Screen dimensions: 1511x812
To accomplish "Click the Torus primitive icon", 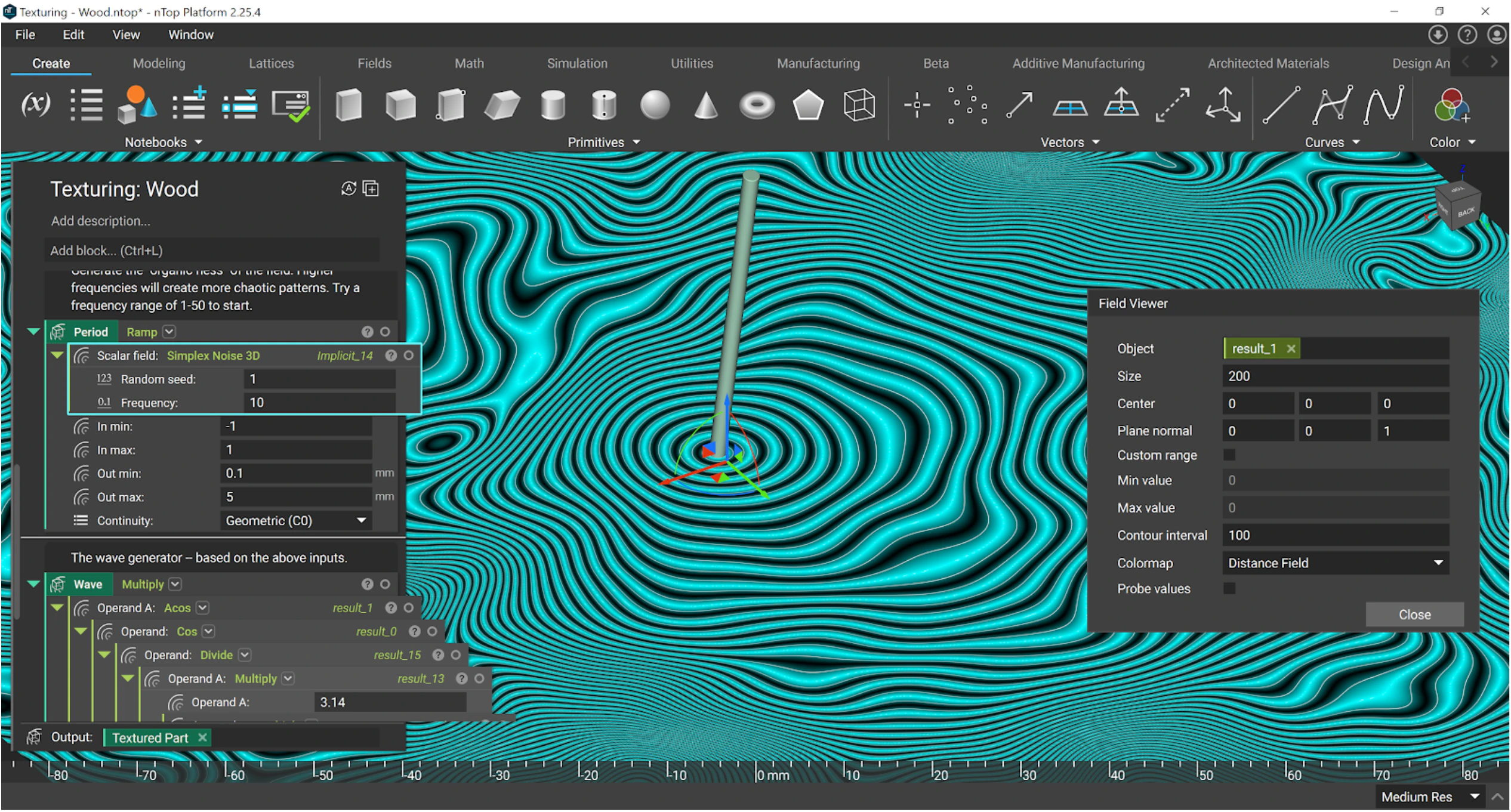I will click(756, 106).
